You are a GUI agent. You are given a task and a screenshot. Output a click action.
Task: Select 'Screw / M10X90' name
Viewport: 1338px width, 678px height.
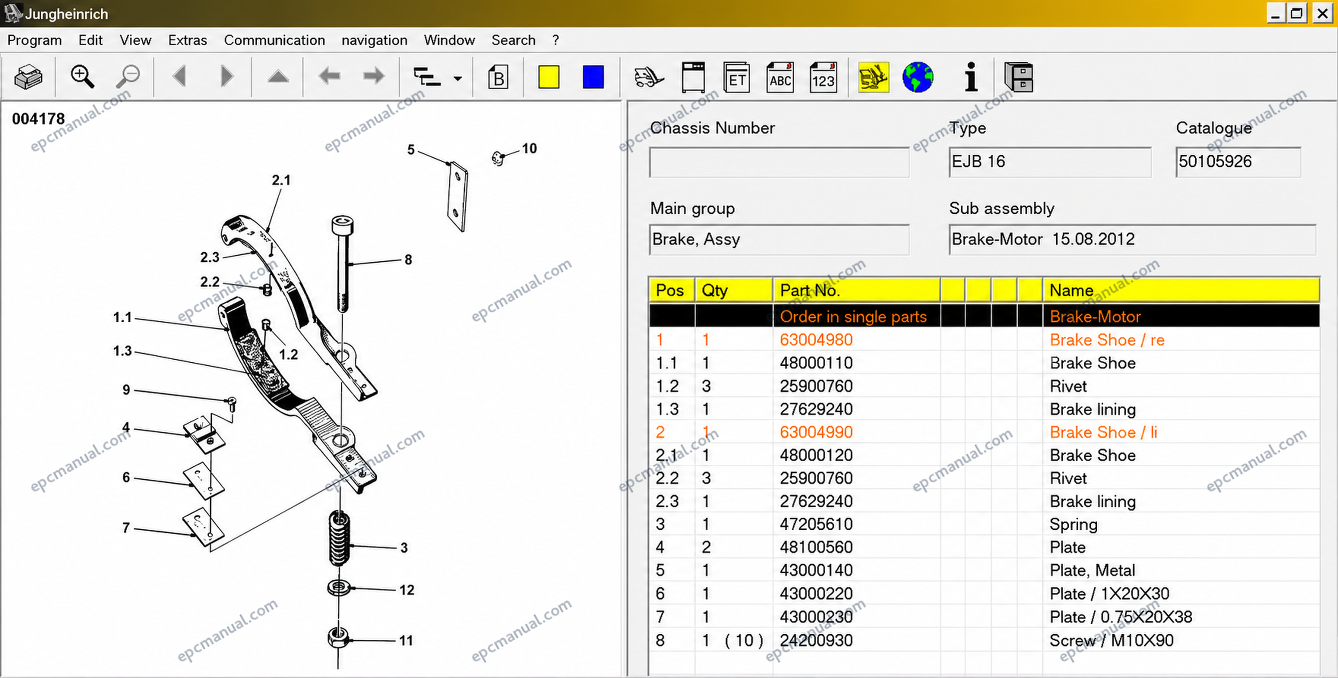pyautogui.click(x=1111, y=641)
